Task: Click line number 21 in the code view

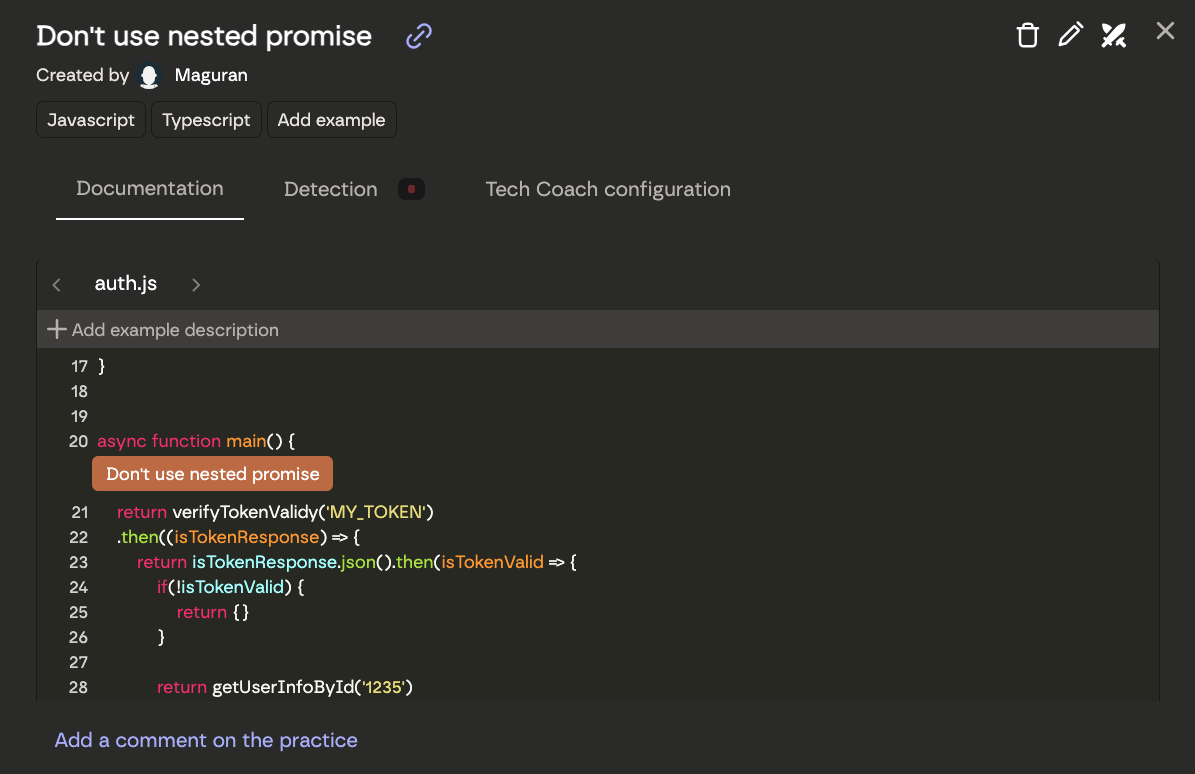Action: click(x=79, y=511)
